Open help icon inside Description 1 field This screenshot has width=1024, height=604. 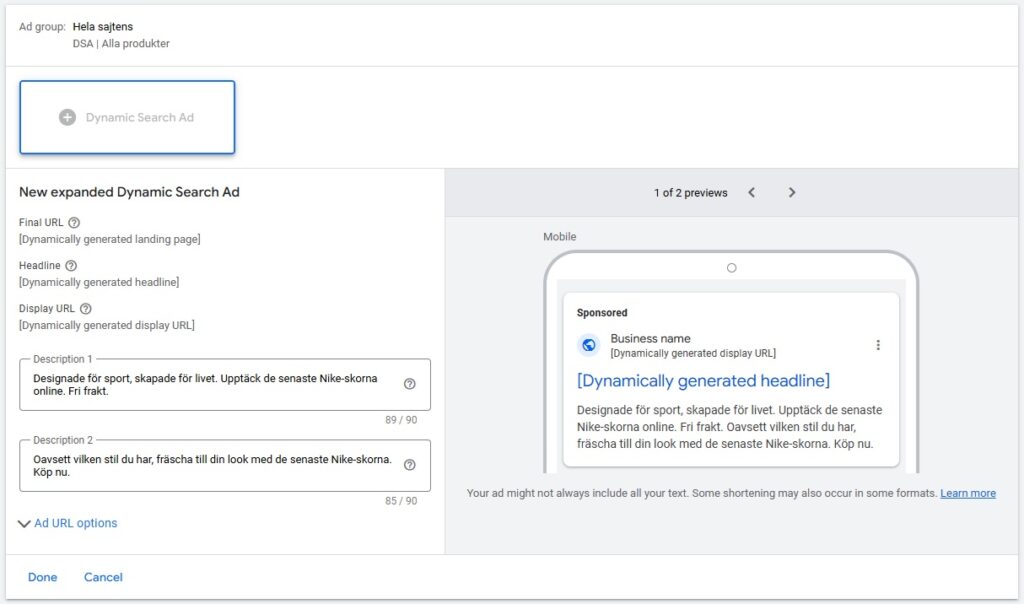pyautogui.click(x=409, y=384)
